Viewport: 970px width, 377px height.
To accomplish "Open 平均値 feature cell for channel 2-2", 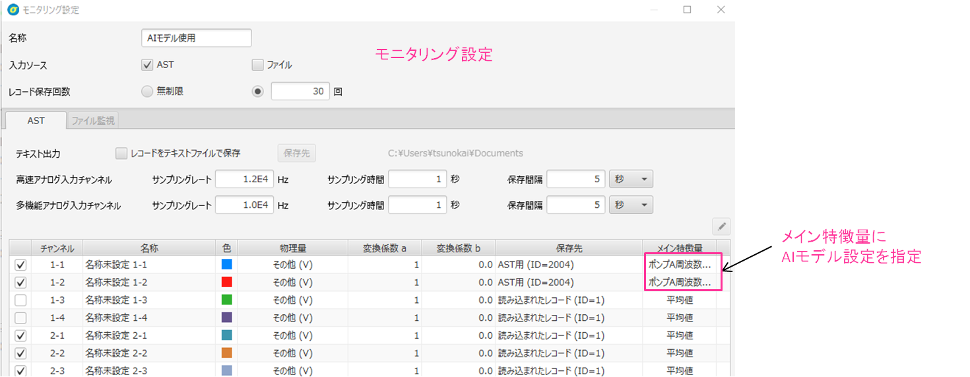I will click(679, 353).
